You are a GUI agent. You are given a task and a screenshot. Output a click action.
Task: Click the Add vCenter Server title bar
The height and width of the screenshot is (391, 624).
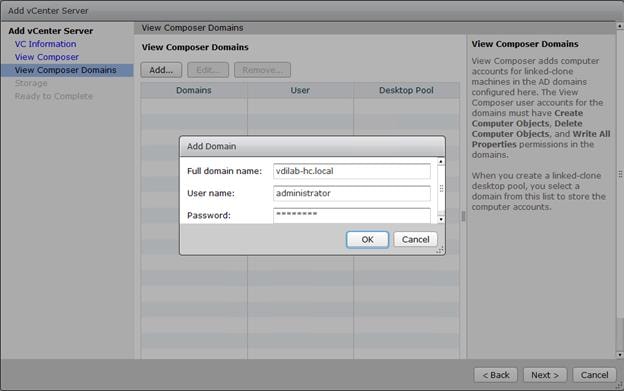[312, 11]
